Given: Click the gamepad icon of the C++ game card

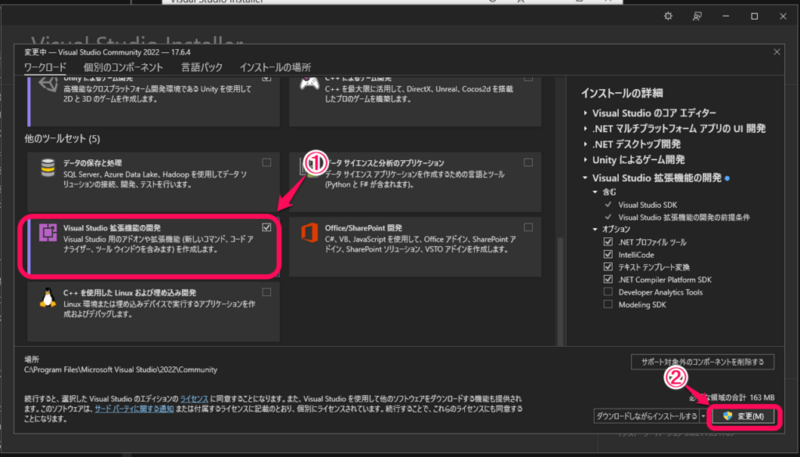Looking at the screenshot, I should pyautogui.click(x=309, y=83).
